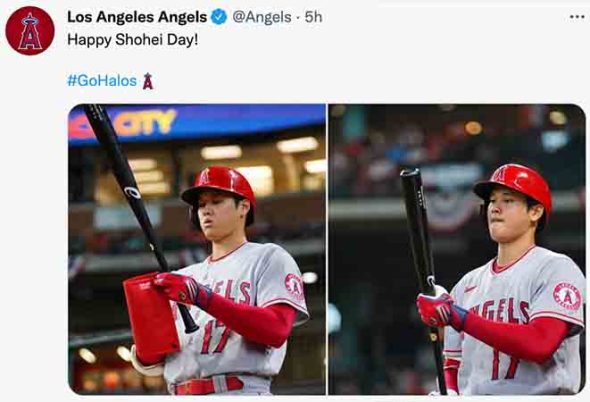
Task: Click the Angels logo emoji after #GoHalos
Action: tap(148, 81)
